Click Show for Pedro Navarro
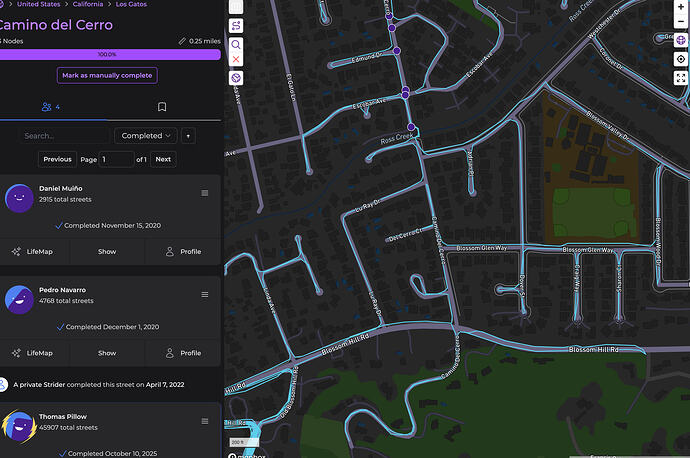 click(107, 353)
